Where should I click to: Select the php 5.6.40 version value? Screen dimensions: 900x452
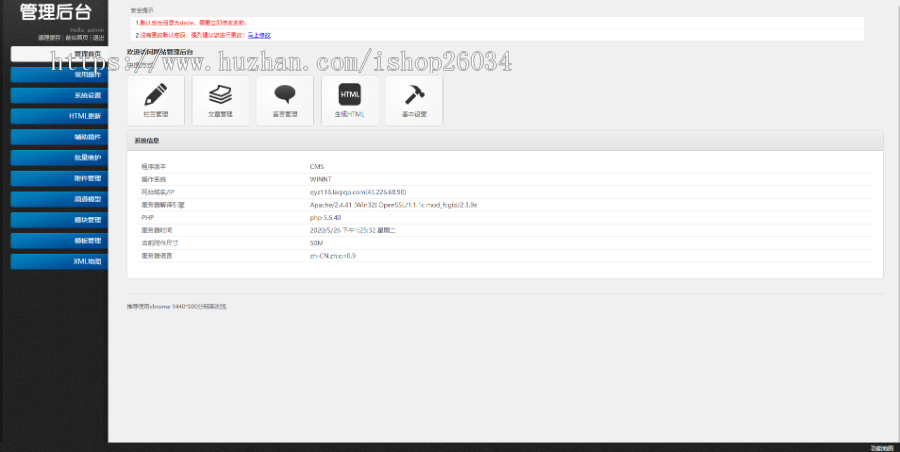325,218
